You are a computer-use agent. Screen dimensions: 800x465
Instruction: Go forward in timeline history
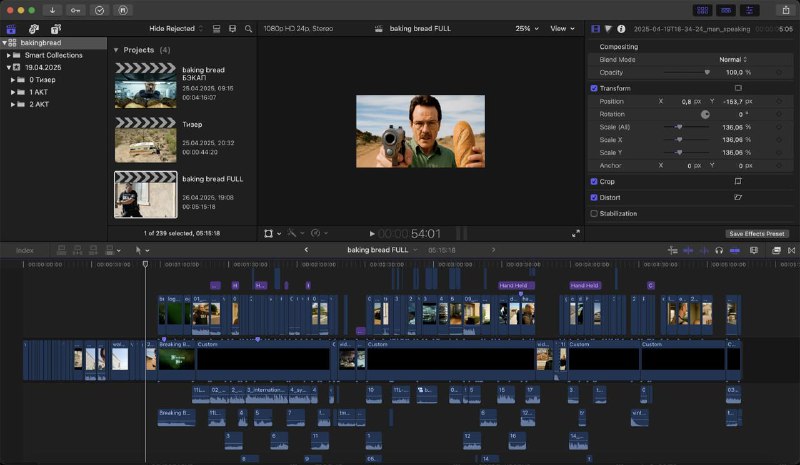[493, 250]
